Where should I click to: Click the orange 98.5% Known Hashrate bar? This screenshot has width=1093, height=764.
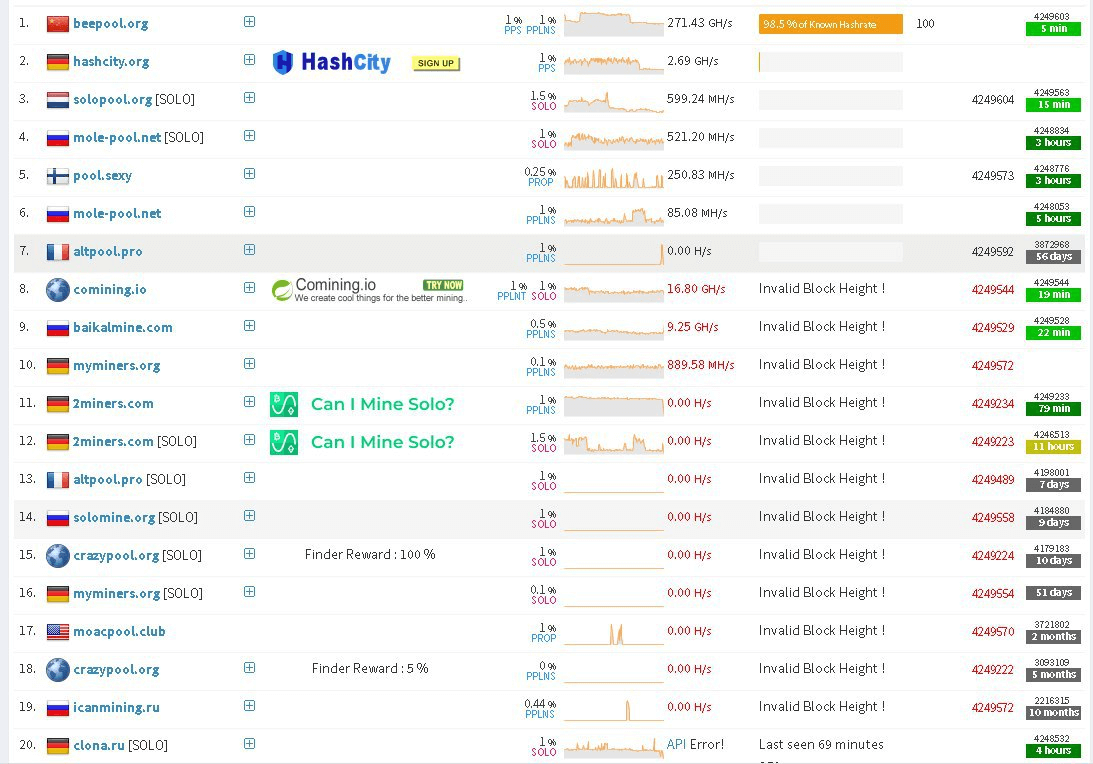tap(830, 24)
